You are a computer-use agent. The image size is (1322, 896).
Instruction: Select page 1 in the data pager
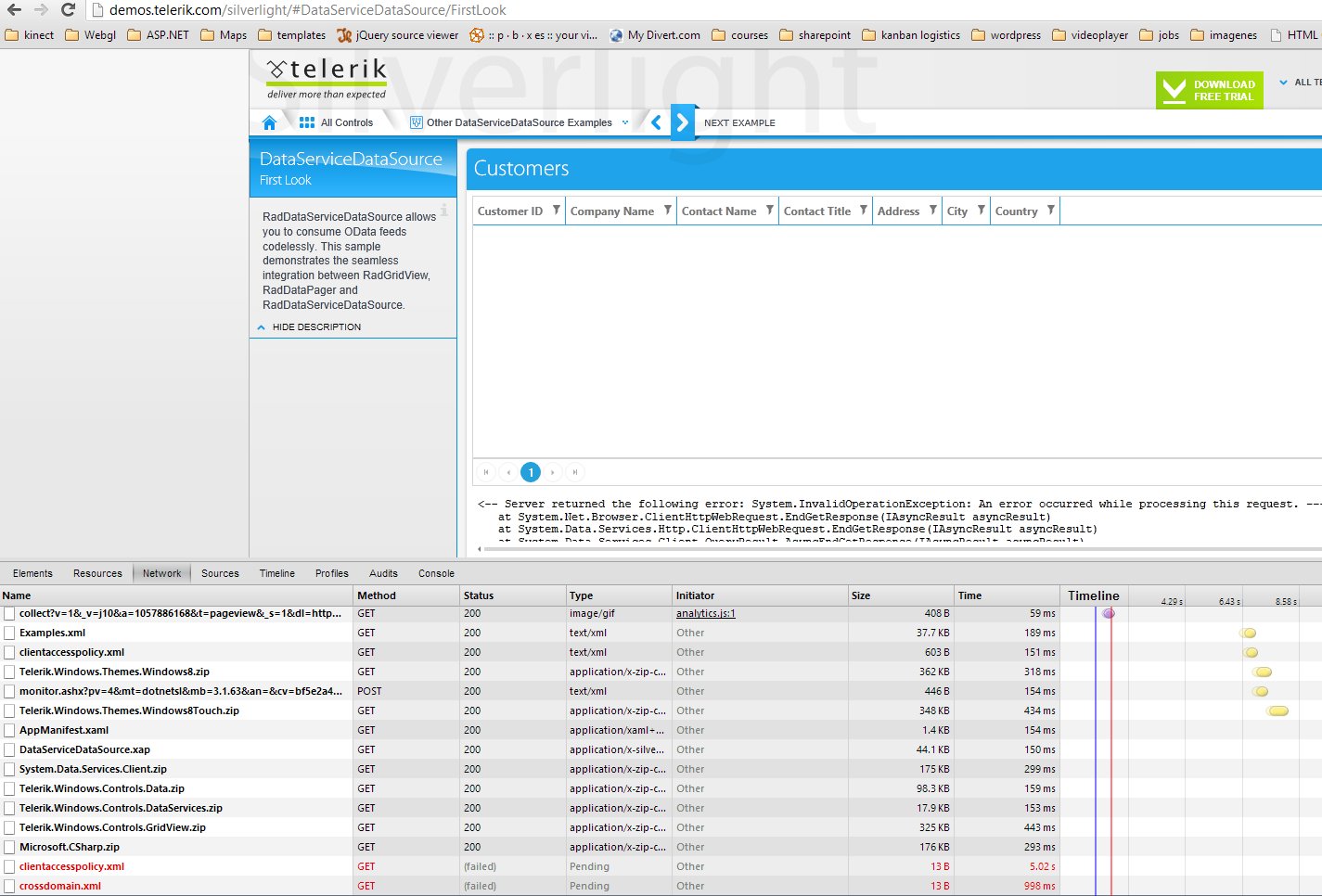(x=531, y=472)
